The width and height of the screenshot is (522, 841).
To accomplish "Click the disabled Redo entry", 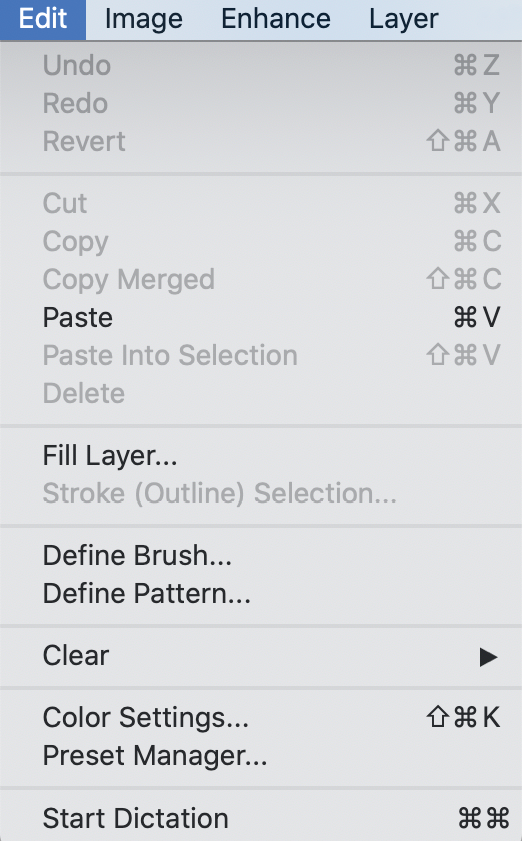I will [261, 104].
